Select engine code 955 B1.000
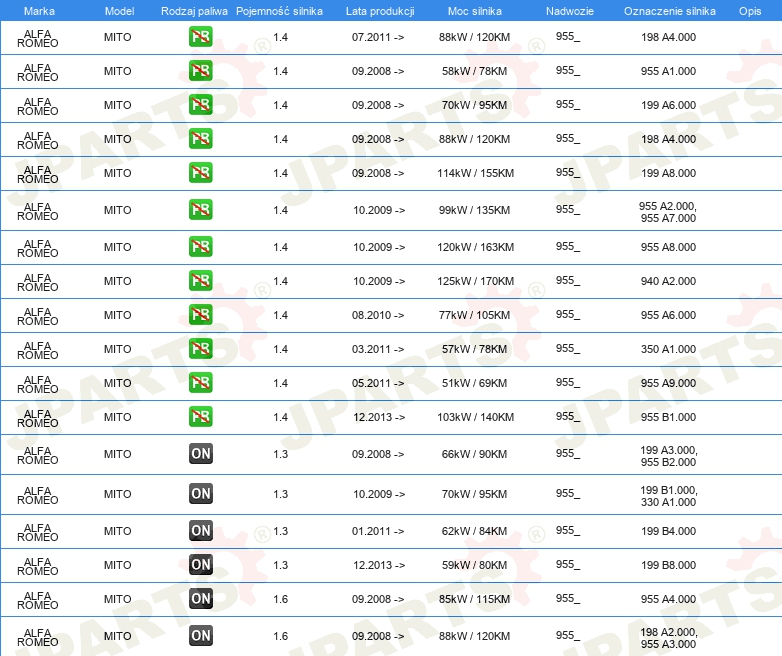Image resolution: width=782 pixels, height=656 pixels. click(668, 417)
